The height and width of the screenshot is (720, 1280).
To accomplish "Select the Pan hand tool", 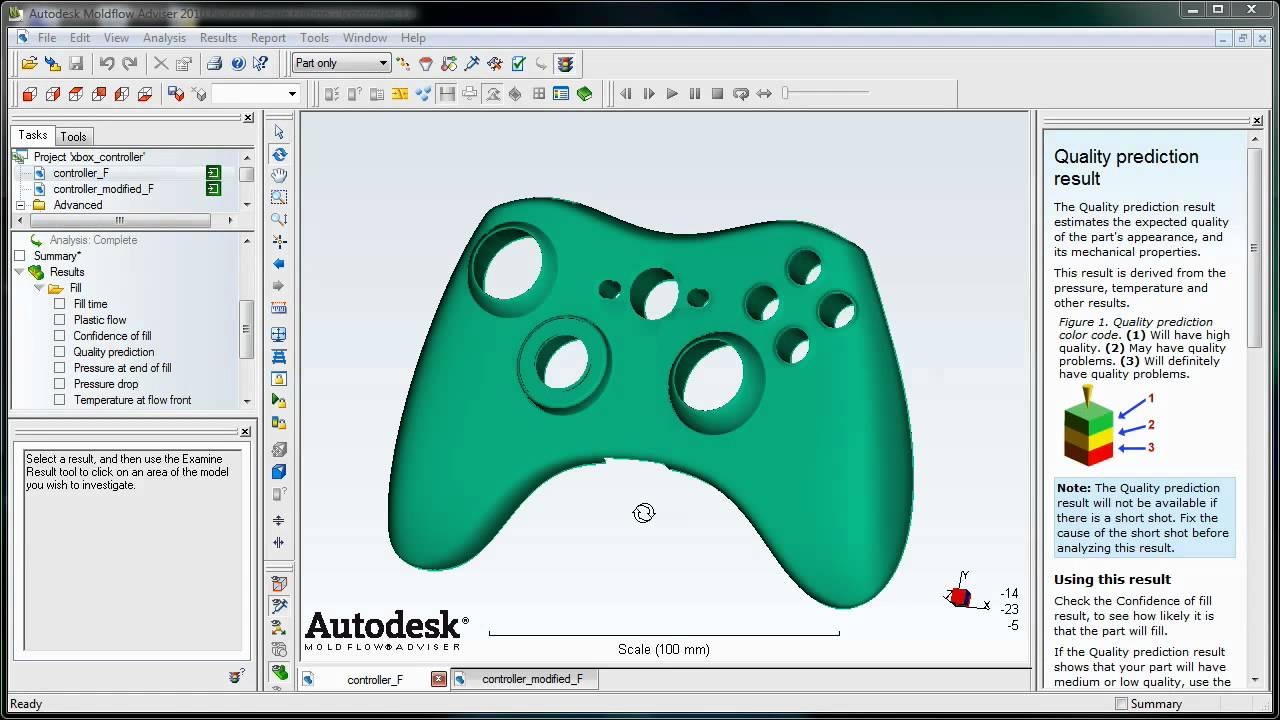I will point(279,176).
